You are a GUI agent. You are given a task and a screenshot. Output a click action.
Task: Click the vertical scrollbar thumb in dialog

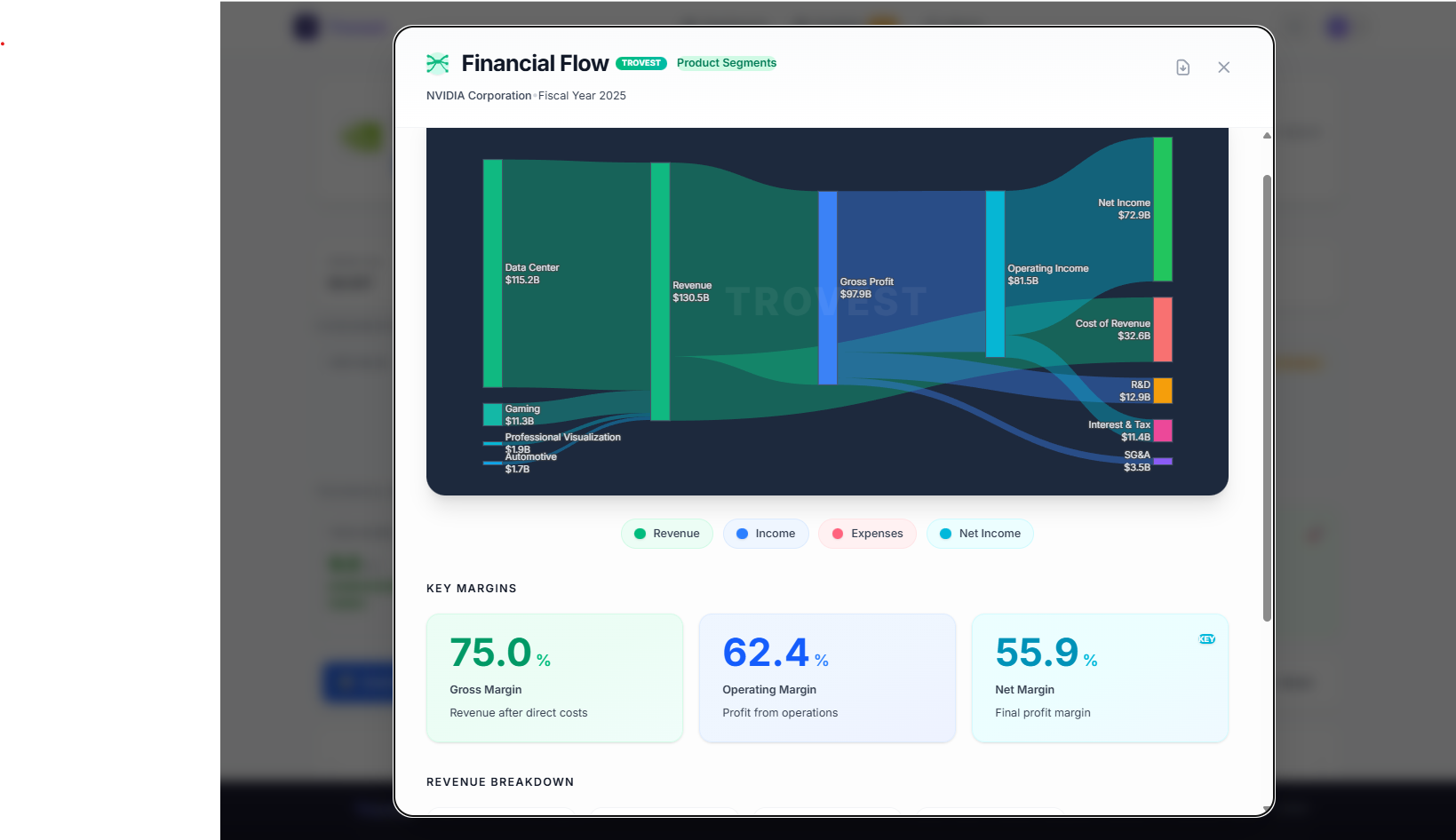[x=1267, y=398]
